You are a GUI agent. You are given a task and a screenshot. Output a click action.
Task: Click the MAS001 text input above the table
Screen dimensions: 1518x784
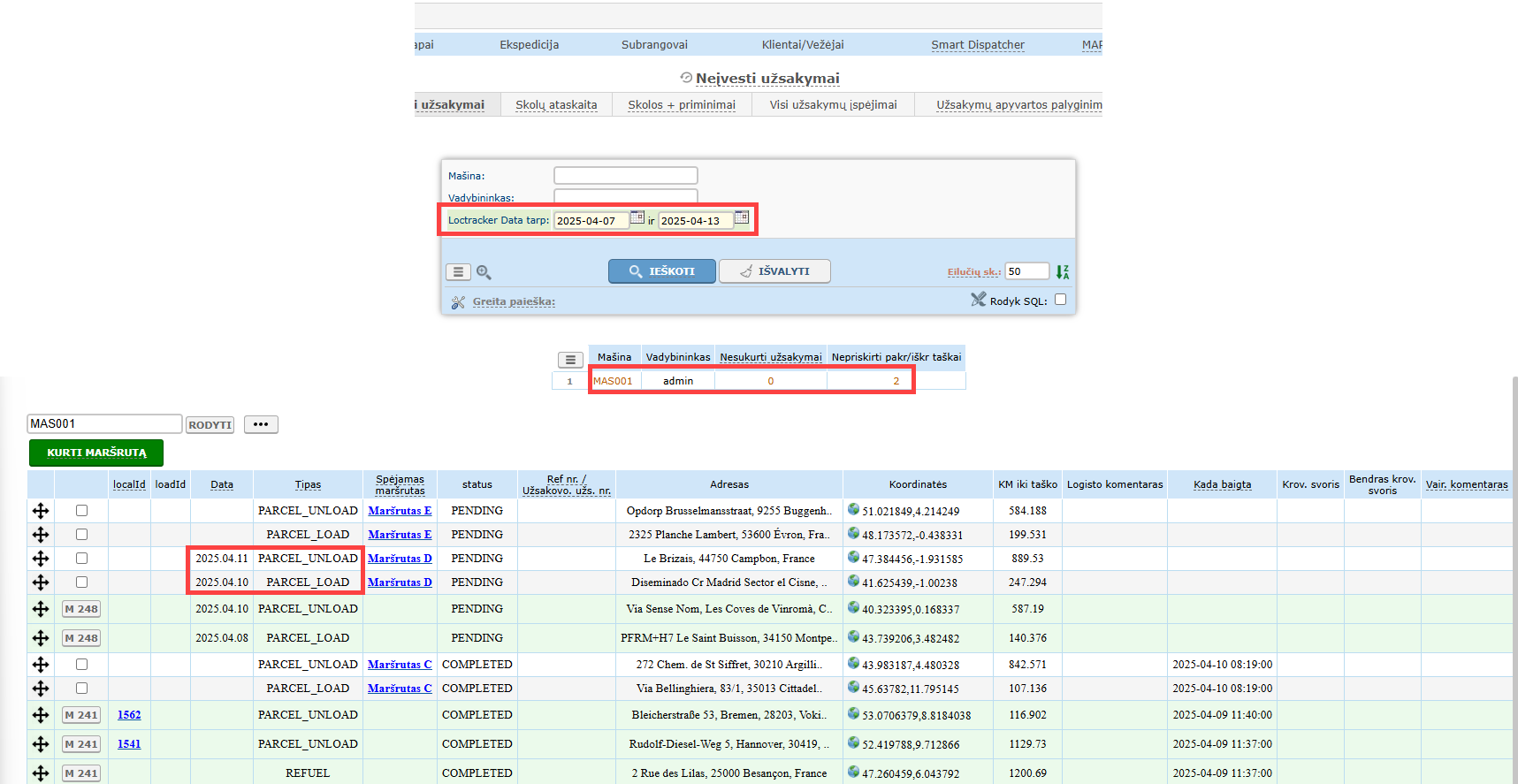[104, 424]
